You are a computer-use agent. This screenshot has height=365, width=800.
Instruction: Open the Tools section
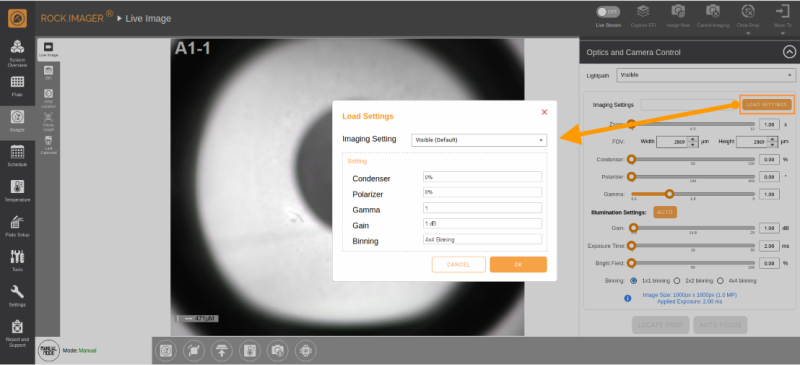(x=17, y=260)
